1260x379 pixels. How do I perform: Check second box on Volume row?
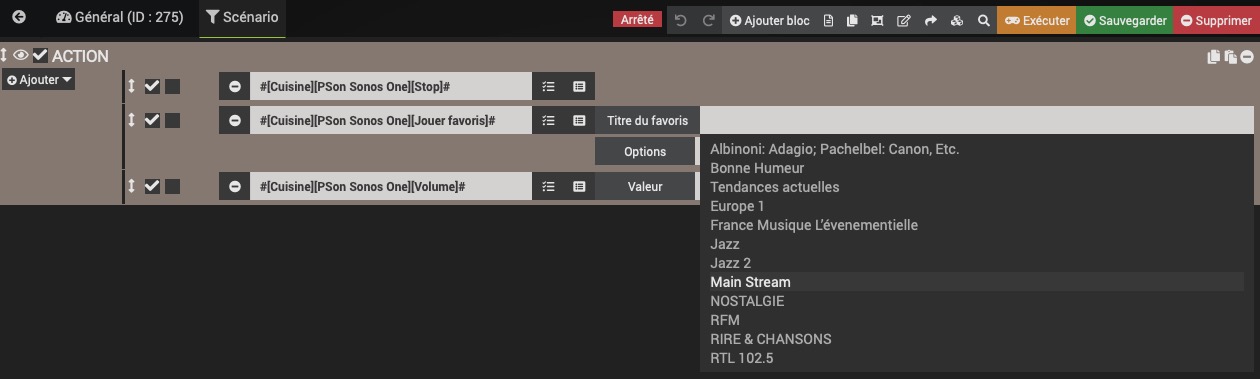coord(172,186)
